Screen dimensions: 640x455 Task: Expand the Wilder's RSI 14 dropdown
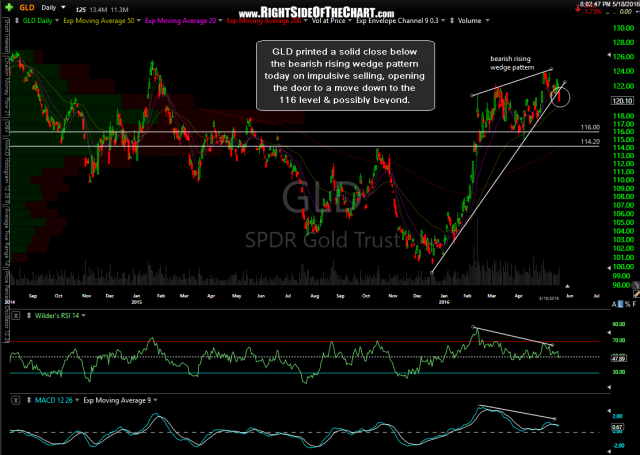pyautogui.click(x=84, y=315)
